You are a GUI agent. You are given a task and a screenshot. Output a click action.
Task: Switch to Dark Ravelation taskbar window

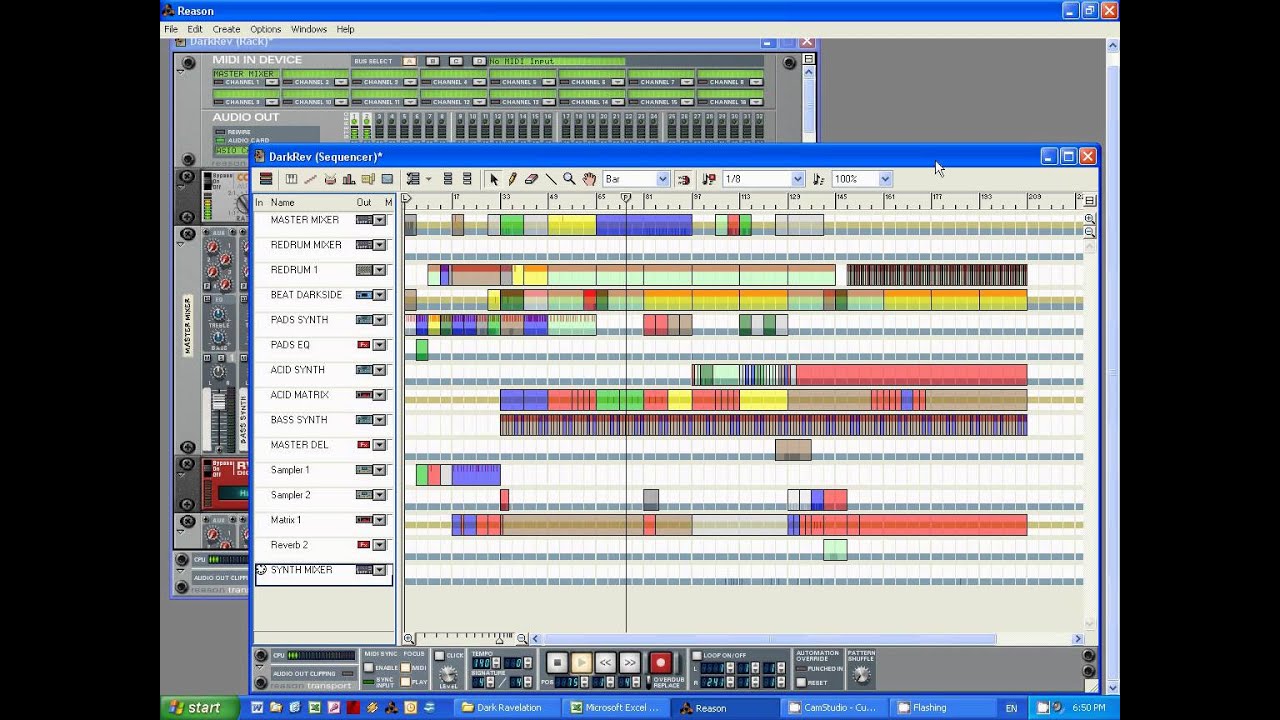click(x=508, y=708)
